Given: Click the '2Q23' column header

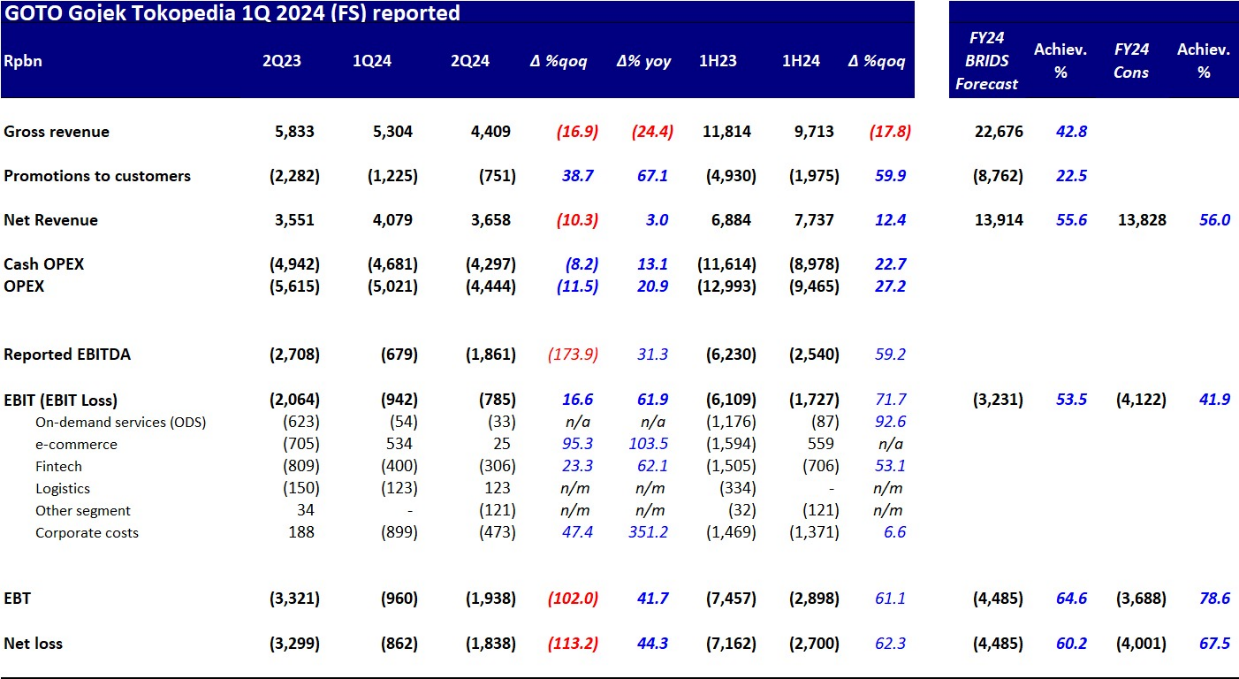Looking at the screenshot, I should tap(281, 61).
